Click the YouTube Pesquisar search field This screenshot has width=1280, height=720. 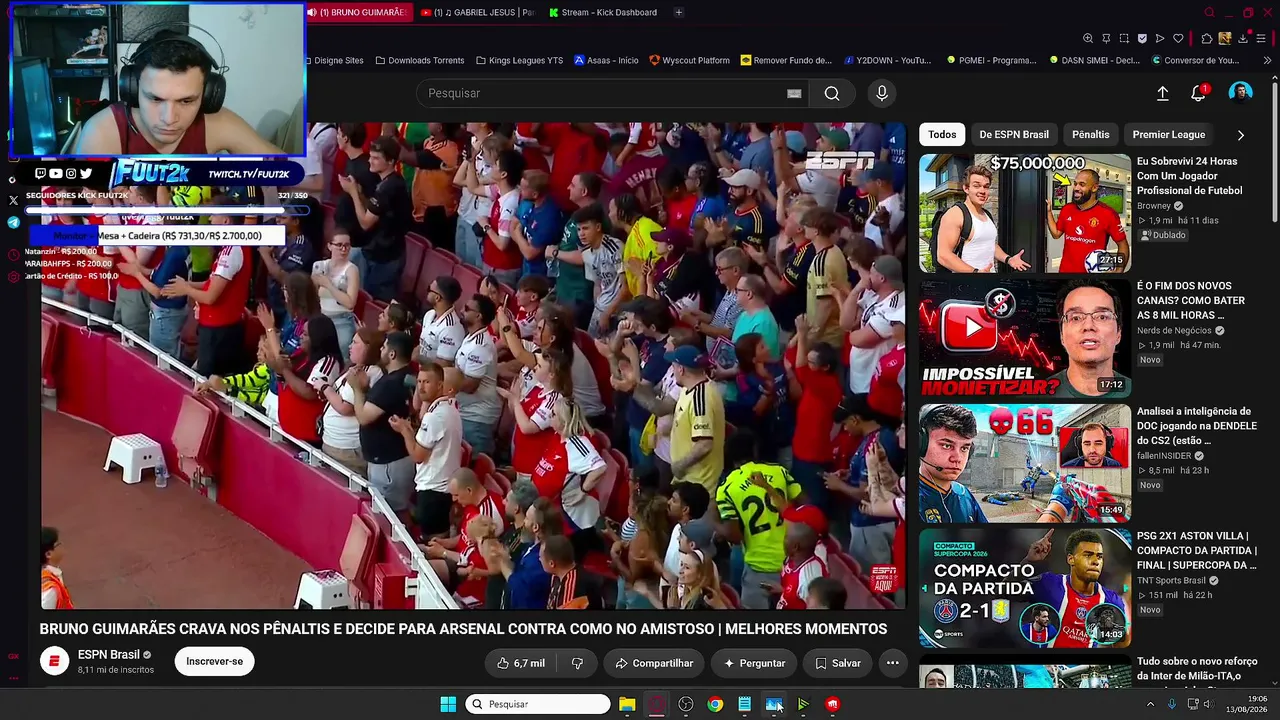pyautogui.click(x=610, y=93)
